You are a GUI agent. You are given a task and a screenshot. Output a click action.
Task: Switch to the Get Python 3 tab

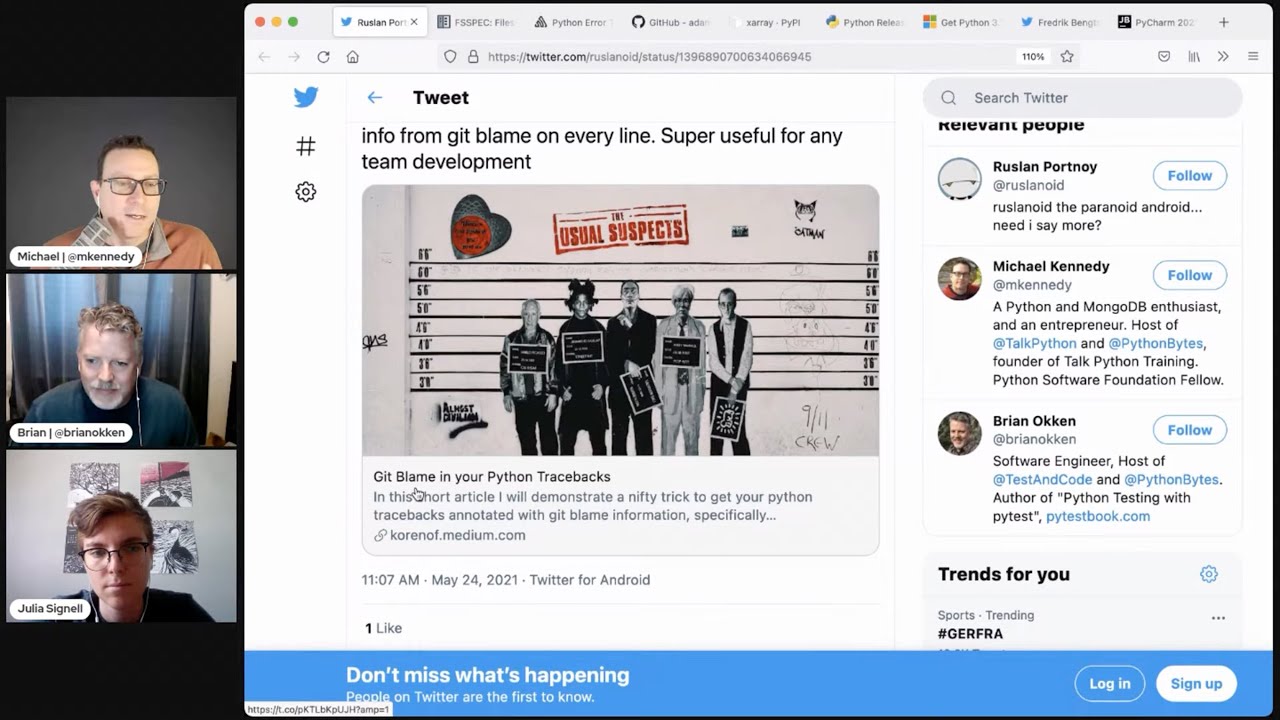[x=961, y=22]
